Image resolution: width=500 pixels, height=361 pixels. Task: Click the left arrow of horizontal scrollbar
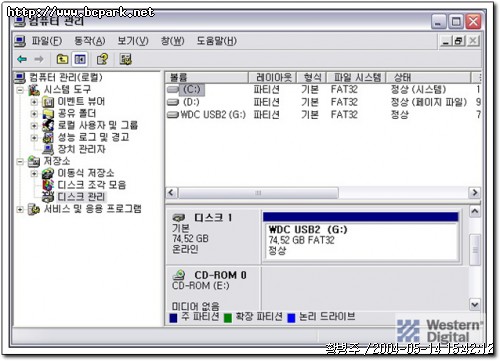tap(172, 193)
